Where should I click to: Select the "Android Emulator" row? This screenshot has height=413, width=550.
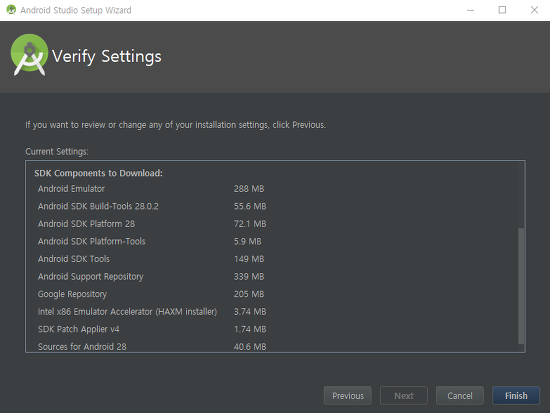pos(71,189)
